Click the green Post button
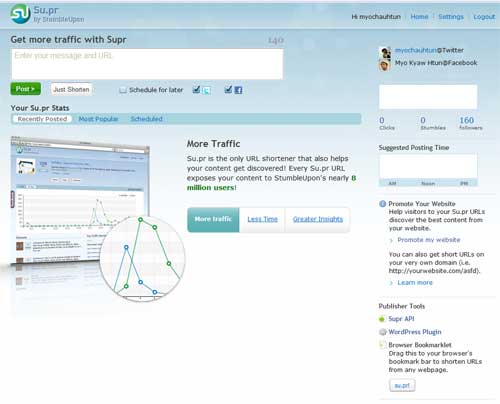The image size is (500, 404). pyautogui.click(x=26, y=89)
